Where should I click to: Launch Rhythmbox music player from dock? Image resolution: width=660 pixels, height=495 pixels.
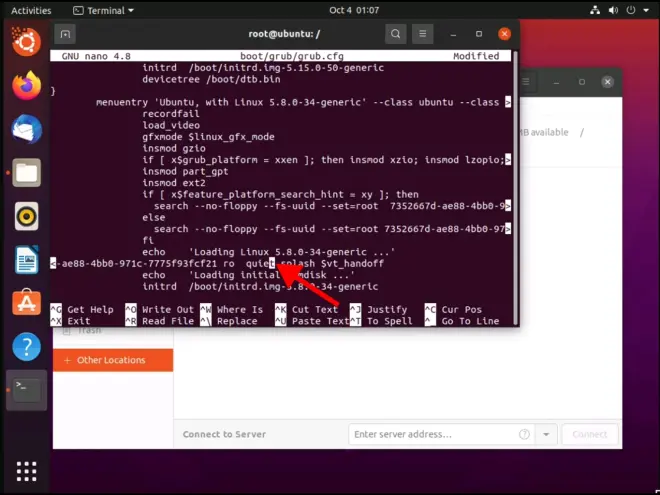click(x=26, y=216)
